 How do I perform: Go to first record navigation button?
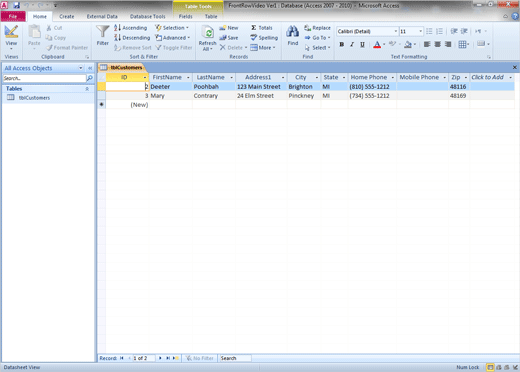tap(122, 358)
